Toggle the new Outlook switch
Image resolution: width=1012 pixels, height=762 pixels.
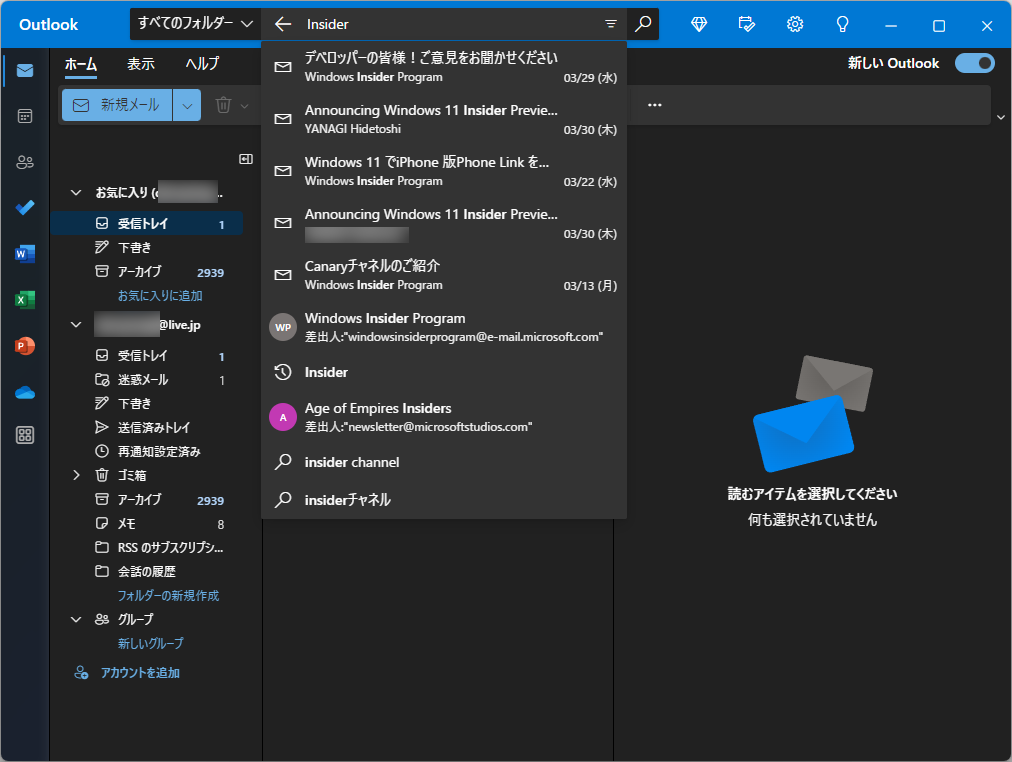(975, 63)
